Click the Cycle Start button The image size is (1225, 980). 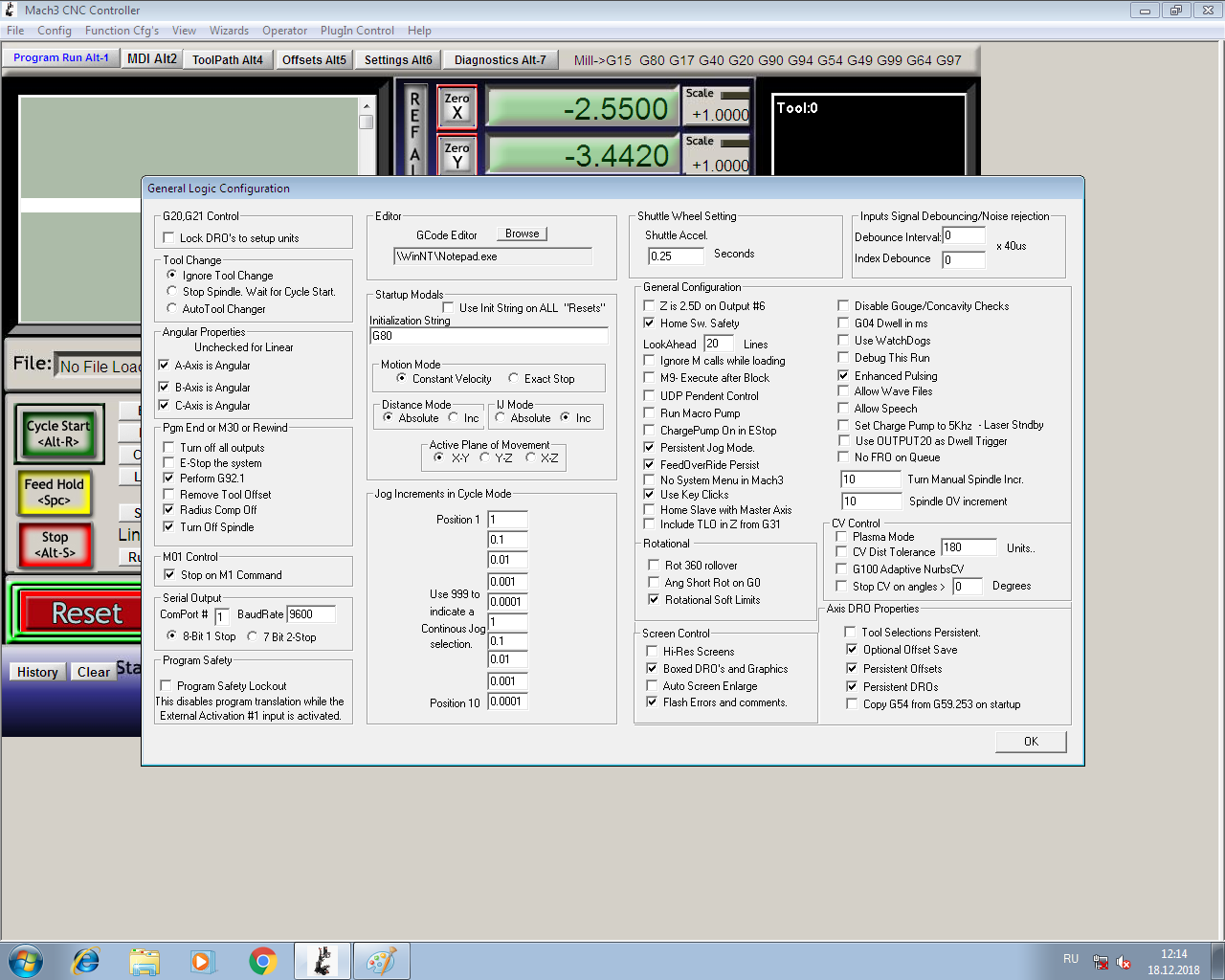[x=59, y=434]
